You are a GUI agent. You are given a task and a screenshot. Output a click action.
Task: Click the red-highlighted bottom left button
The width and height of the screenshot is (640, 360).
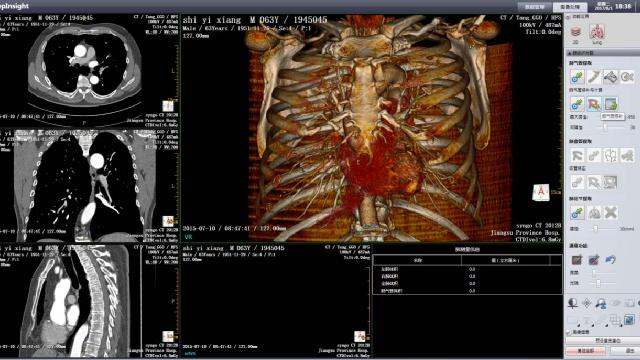point(586,351)
